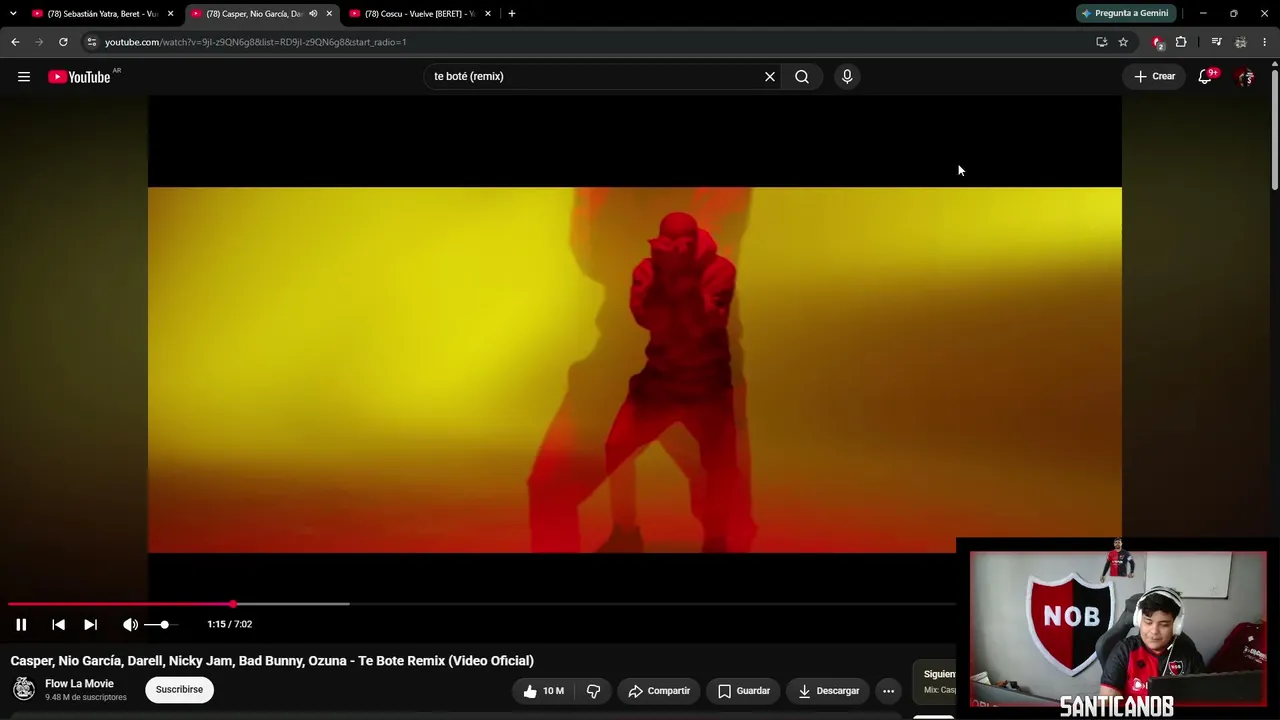Viewport: 1280px width, 720px height.
Task: Seek on the red video progress bar
Action: [x=480, y=604]
